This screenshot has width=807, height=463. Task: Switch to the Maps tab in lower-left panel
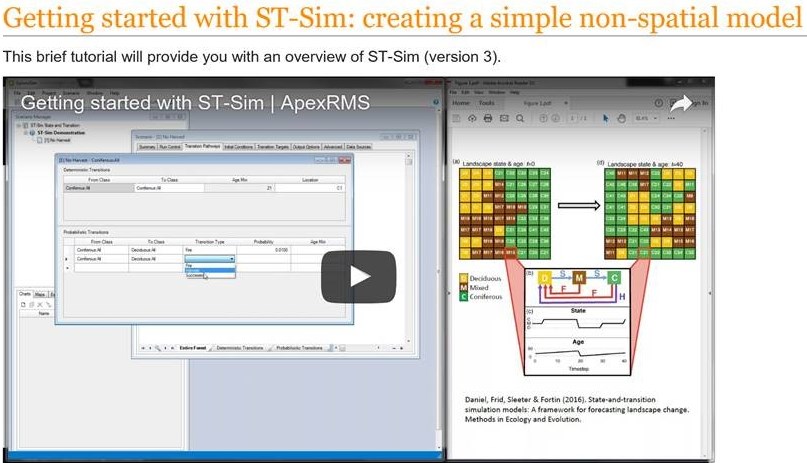[x=40, y=294]
